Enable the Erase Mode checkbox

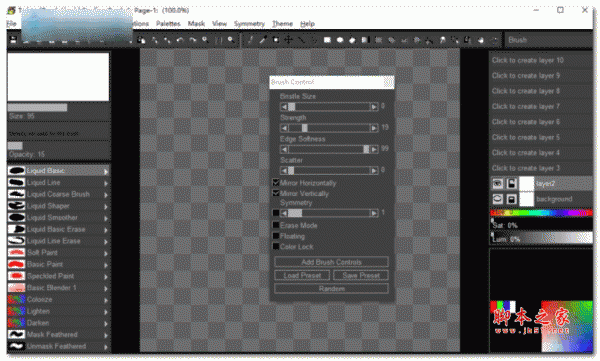(x=276, y=225)
